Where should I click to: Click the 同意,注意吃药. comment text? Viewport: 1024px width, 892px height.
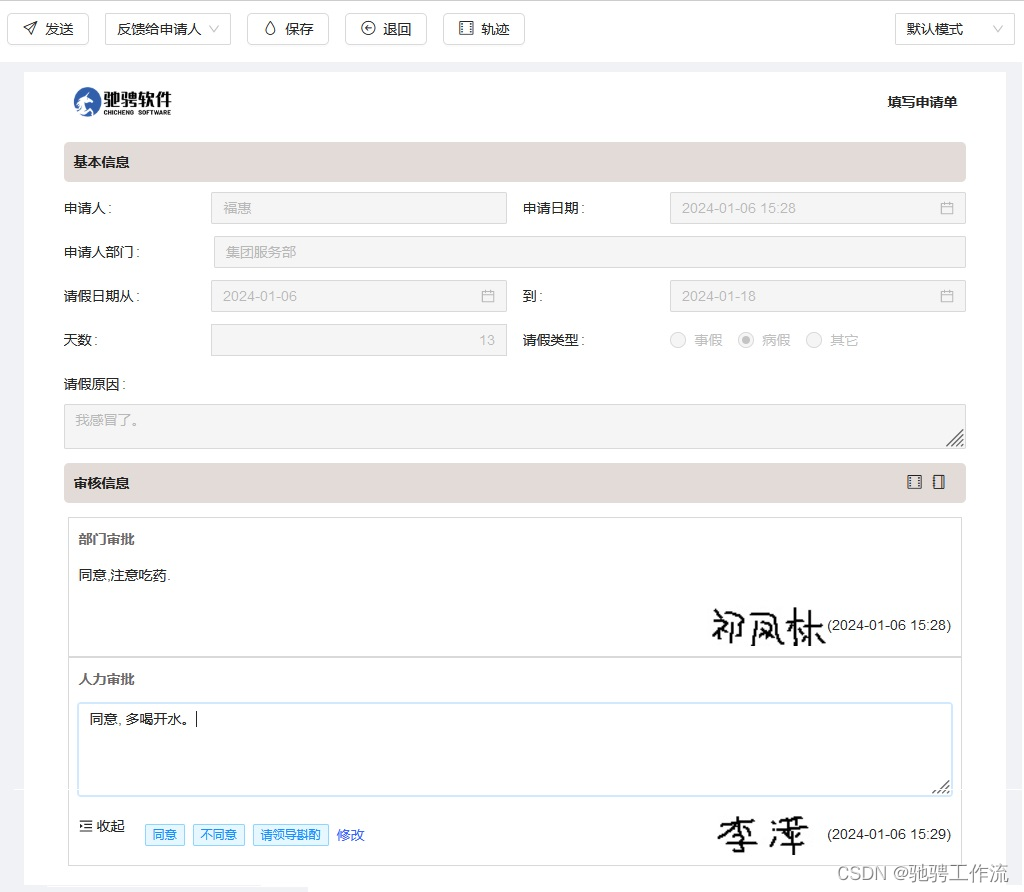point(124,575)
